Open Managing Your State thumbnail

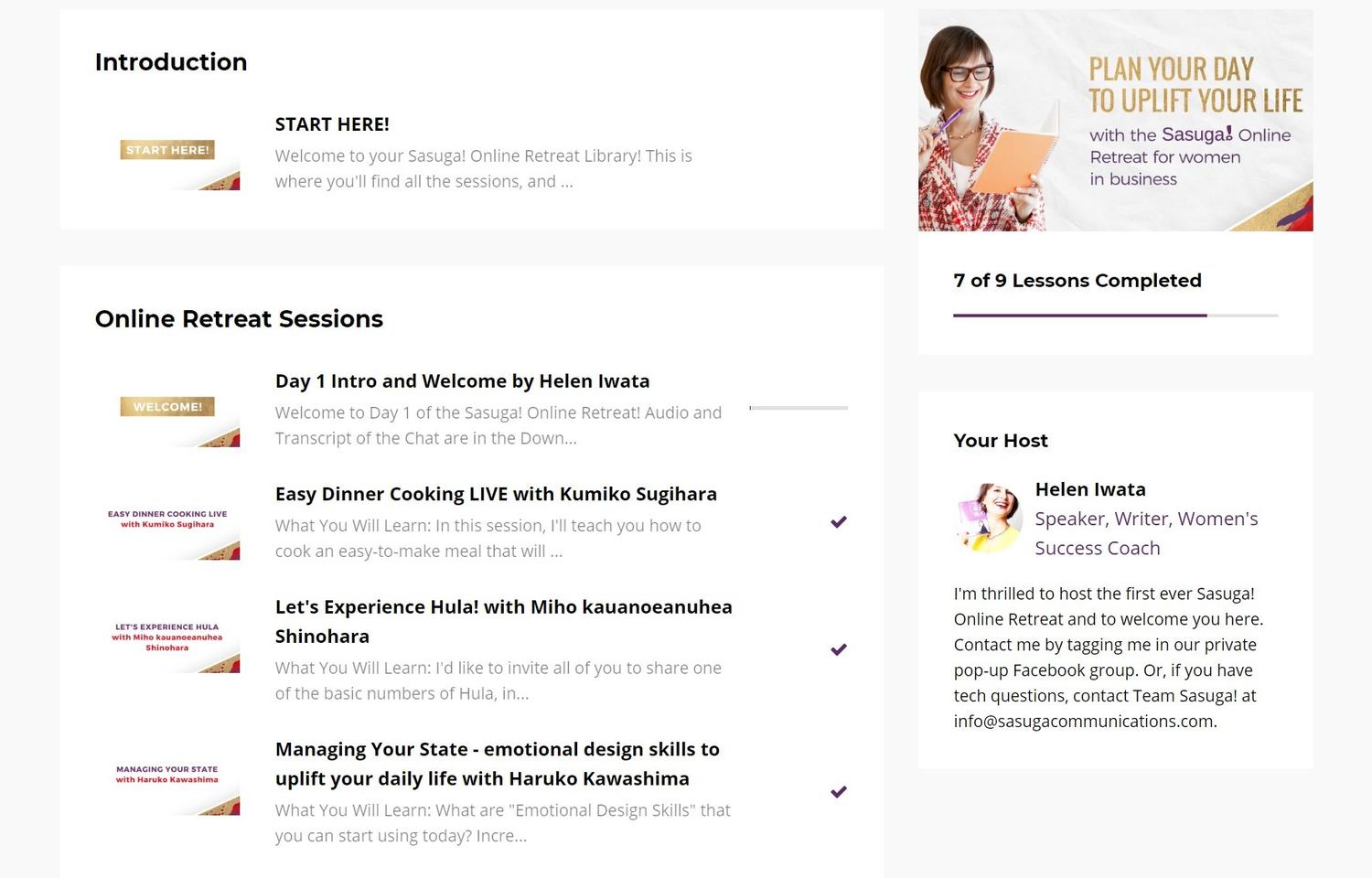pyautogui.click(x=167, y=775)
